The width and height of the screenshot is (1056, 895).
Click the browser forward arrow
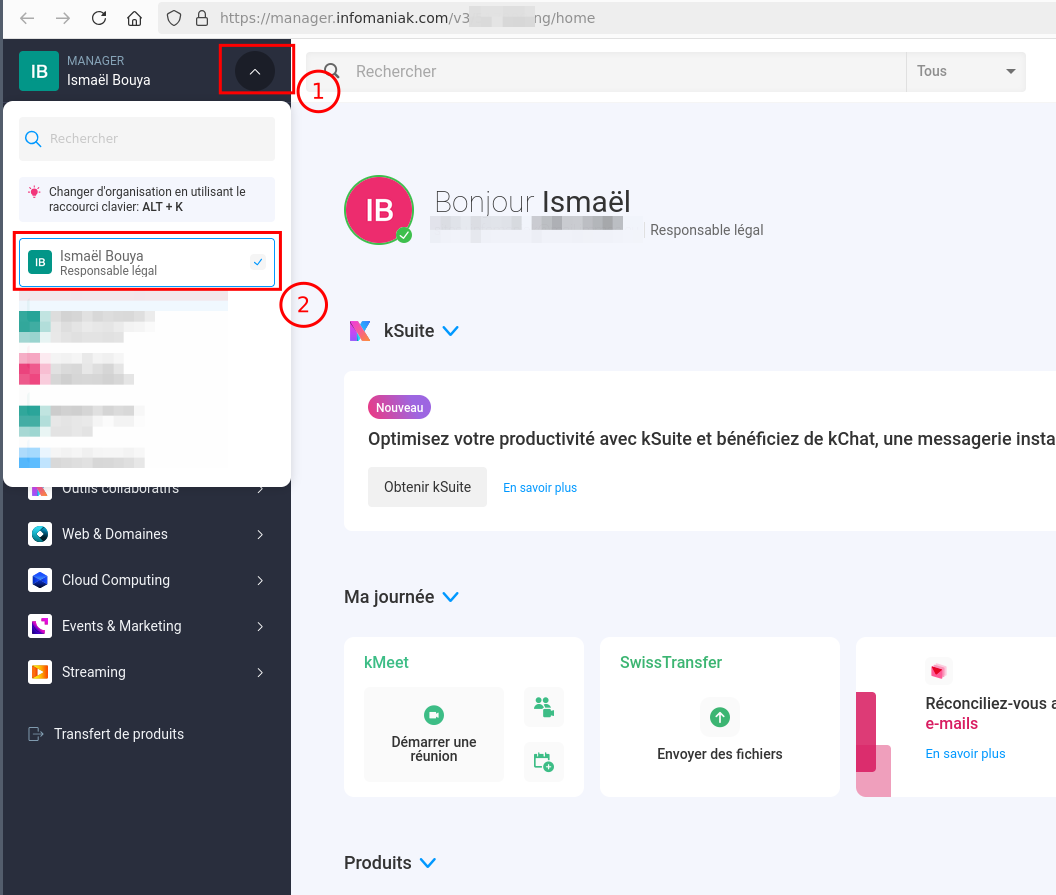click(x=63, y=18)
